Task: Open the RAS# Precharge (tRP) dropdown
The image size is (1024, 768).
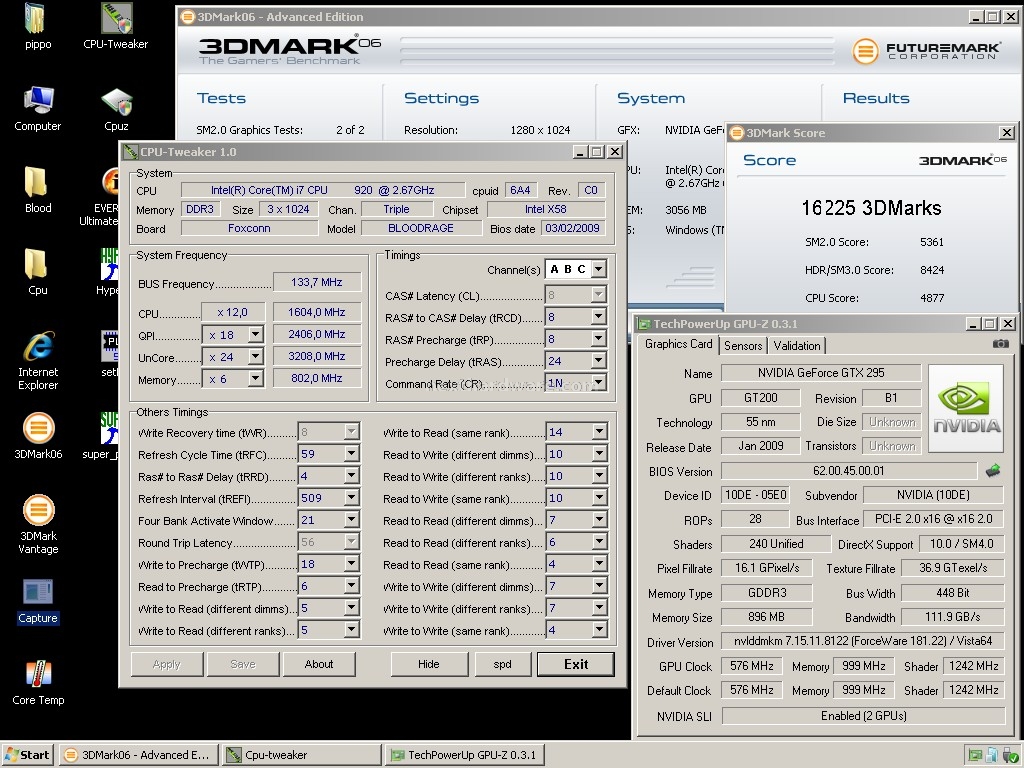Action: click(x=599, y=338)
